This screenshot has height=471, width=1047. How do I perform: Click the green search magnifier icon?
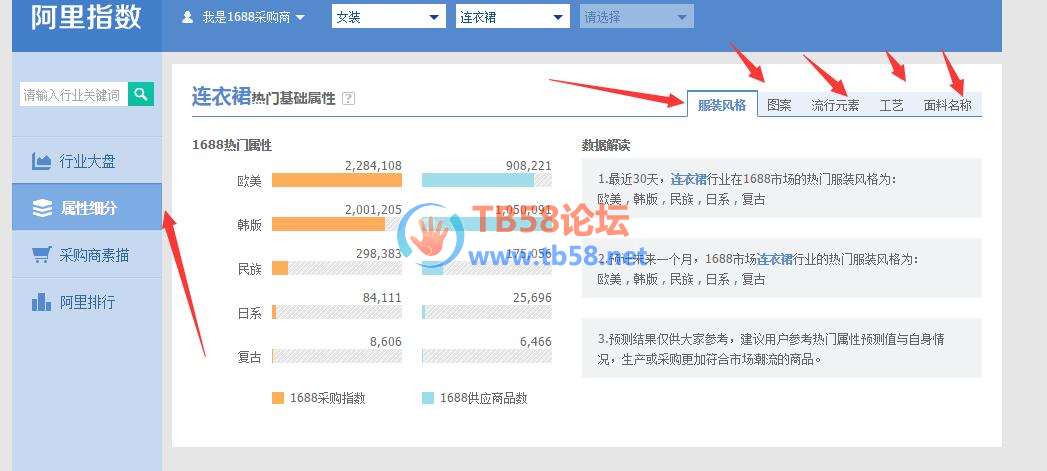click(x=141, y=94)
